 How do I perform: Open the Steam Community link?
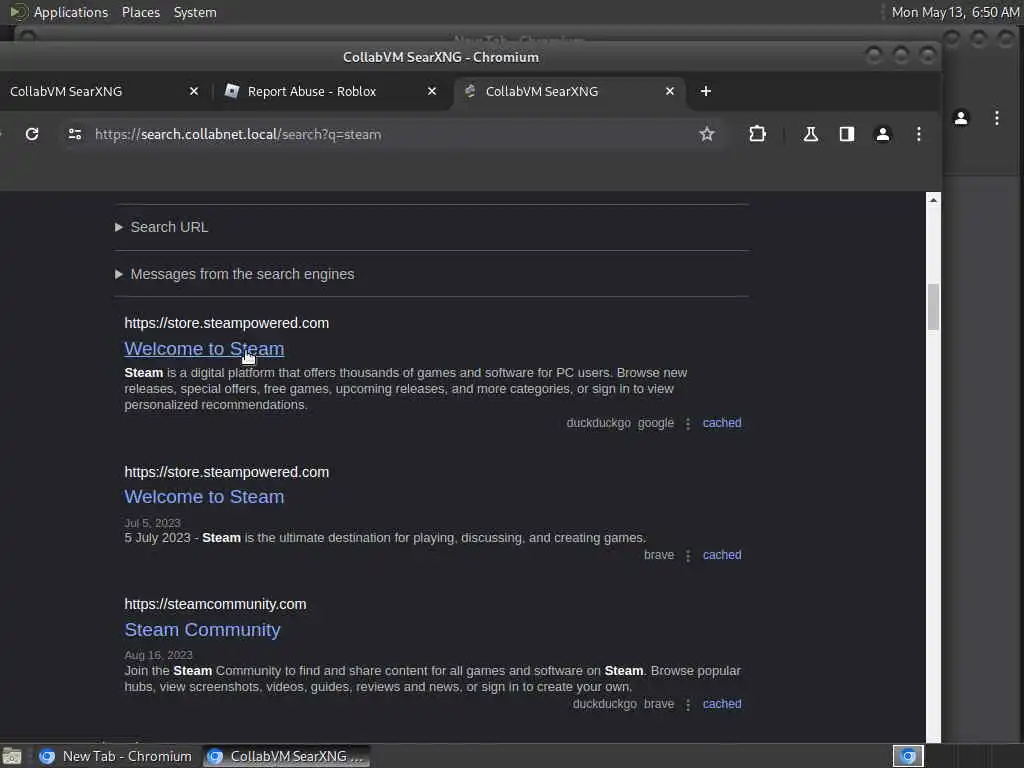(x=202, y=630)
